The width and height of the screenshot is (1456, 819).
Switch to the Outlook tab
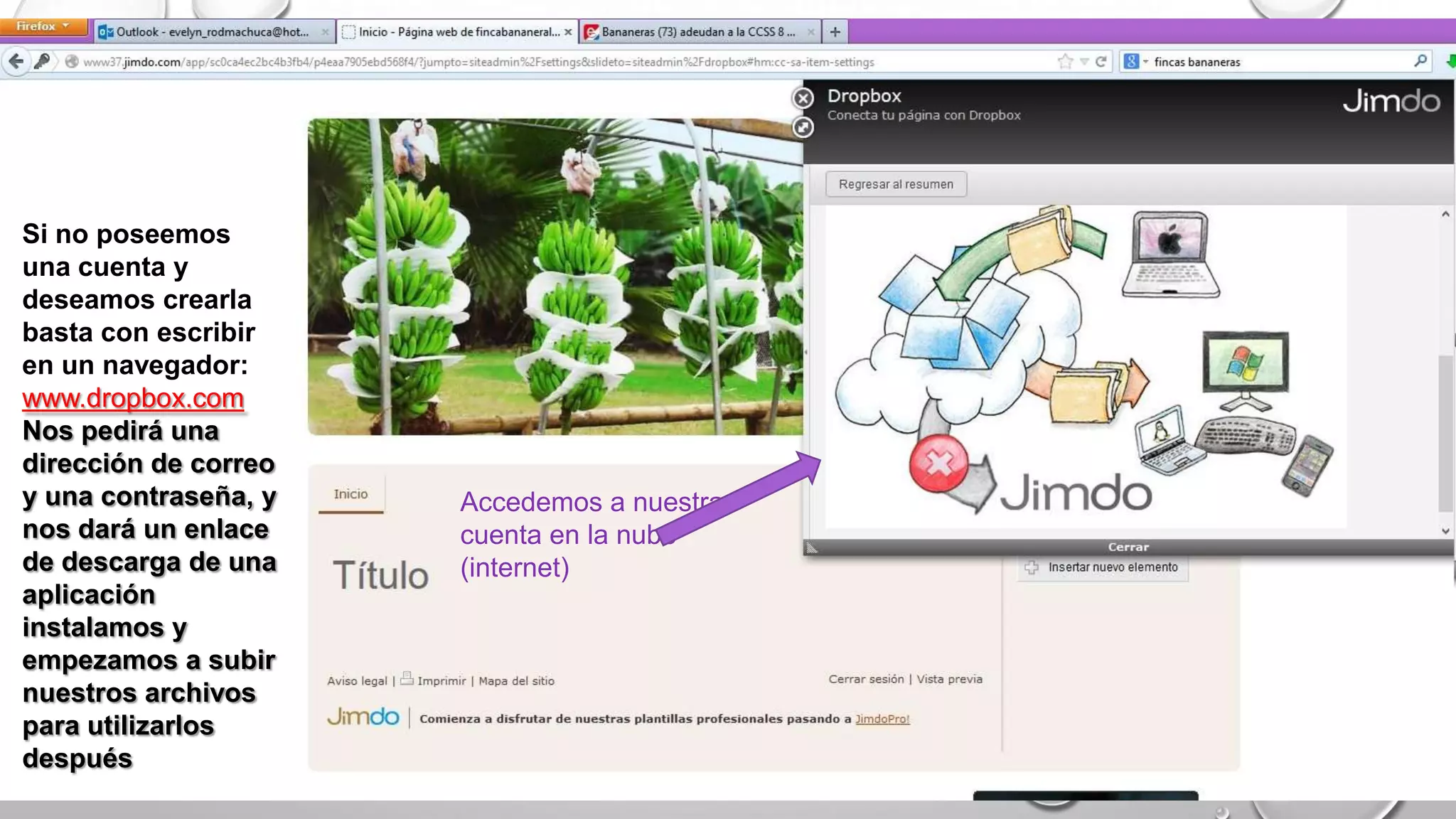[213, 32]
